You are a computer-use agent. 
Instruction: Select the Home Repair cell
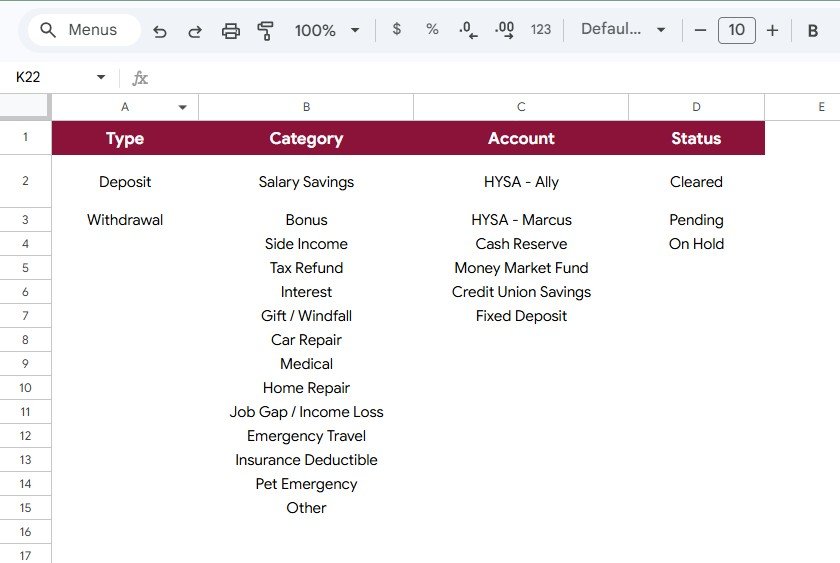tap(306, 388)
